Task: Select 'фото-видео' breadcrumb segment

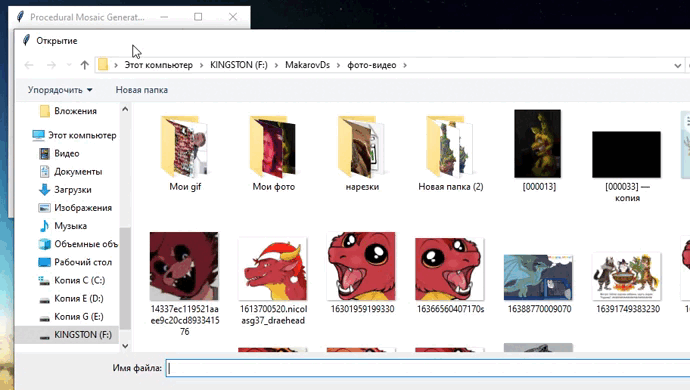Action: pyautogui.click(x=372, y=65)
